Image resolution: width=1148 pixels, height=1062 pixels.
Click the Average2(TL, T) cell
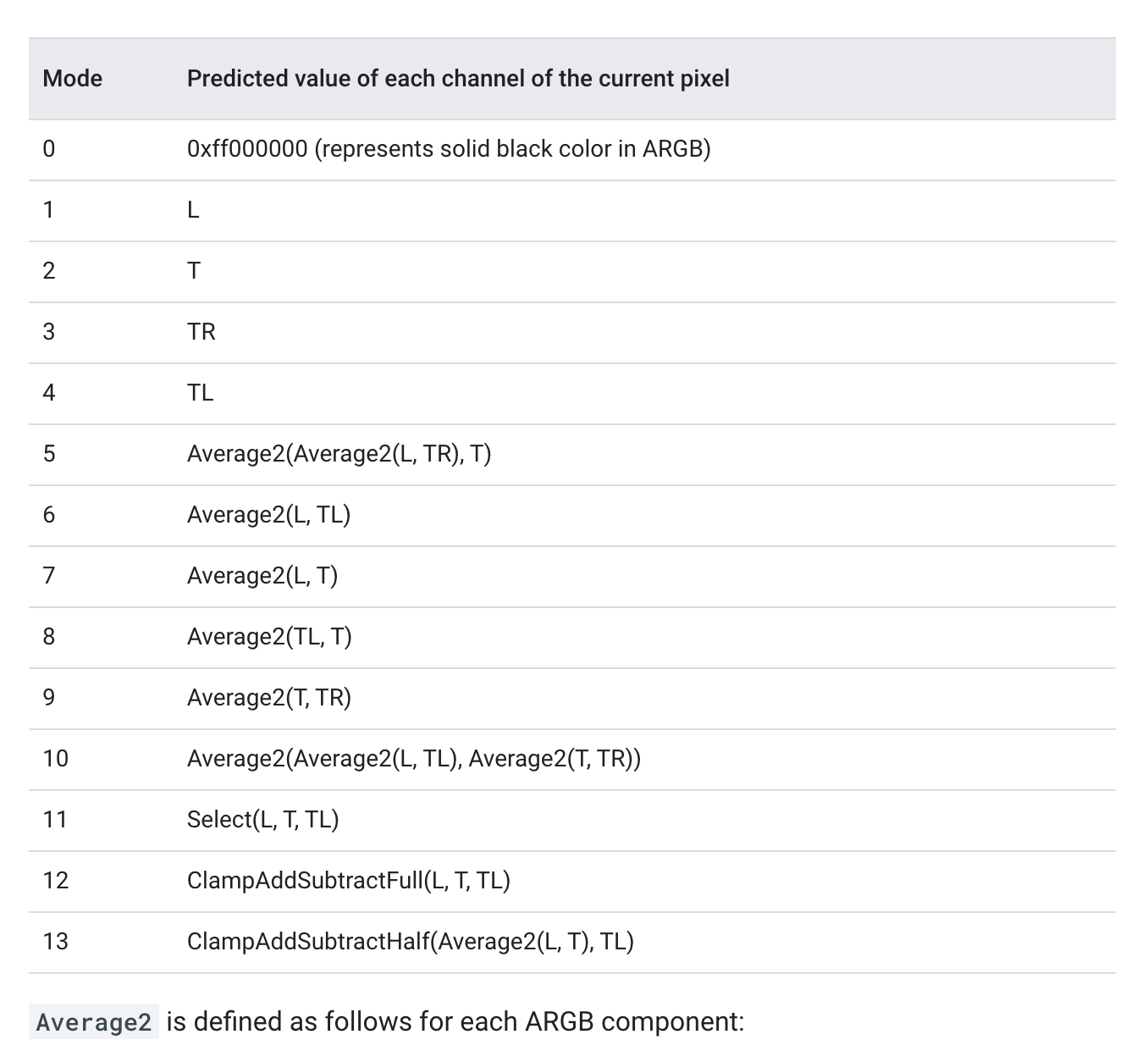coord(269,637)
